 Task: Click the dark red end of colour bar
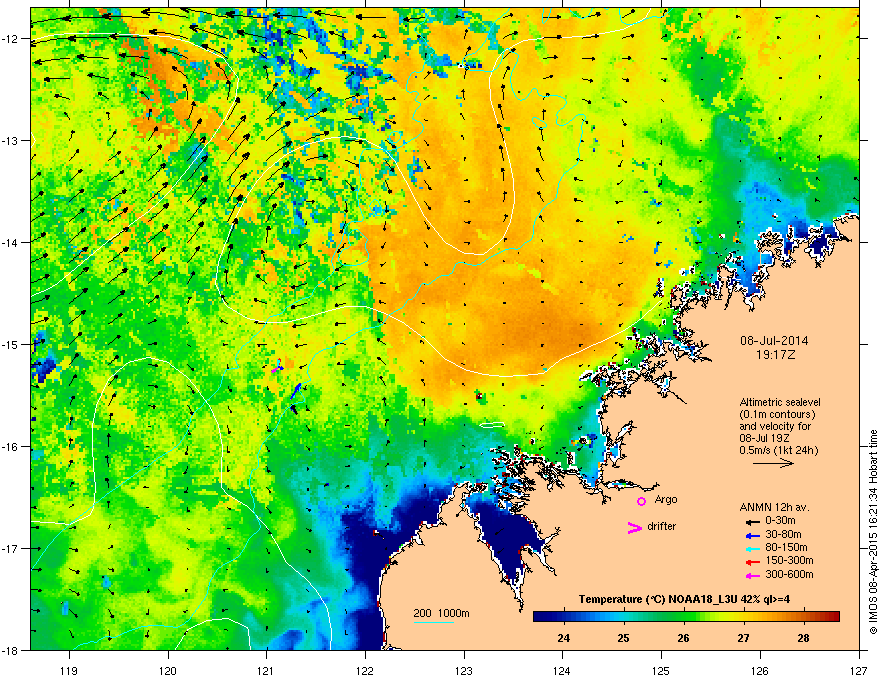834,617
